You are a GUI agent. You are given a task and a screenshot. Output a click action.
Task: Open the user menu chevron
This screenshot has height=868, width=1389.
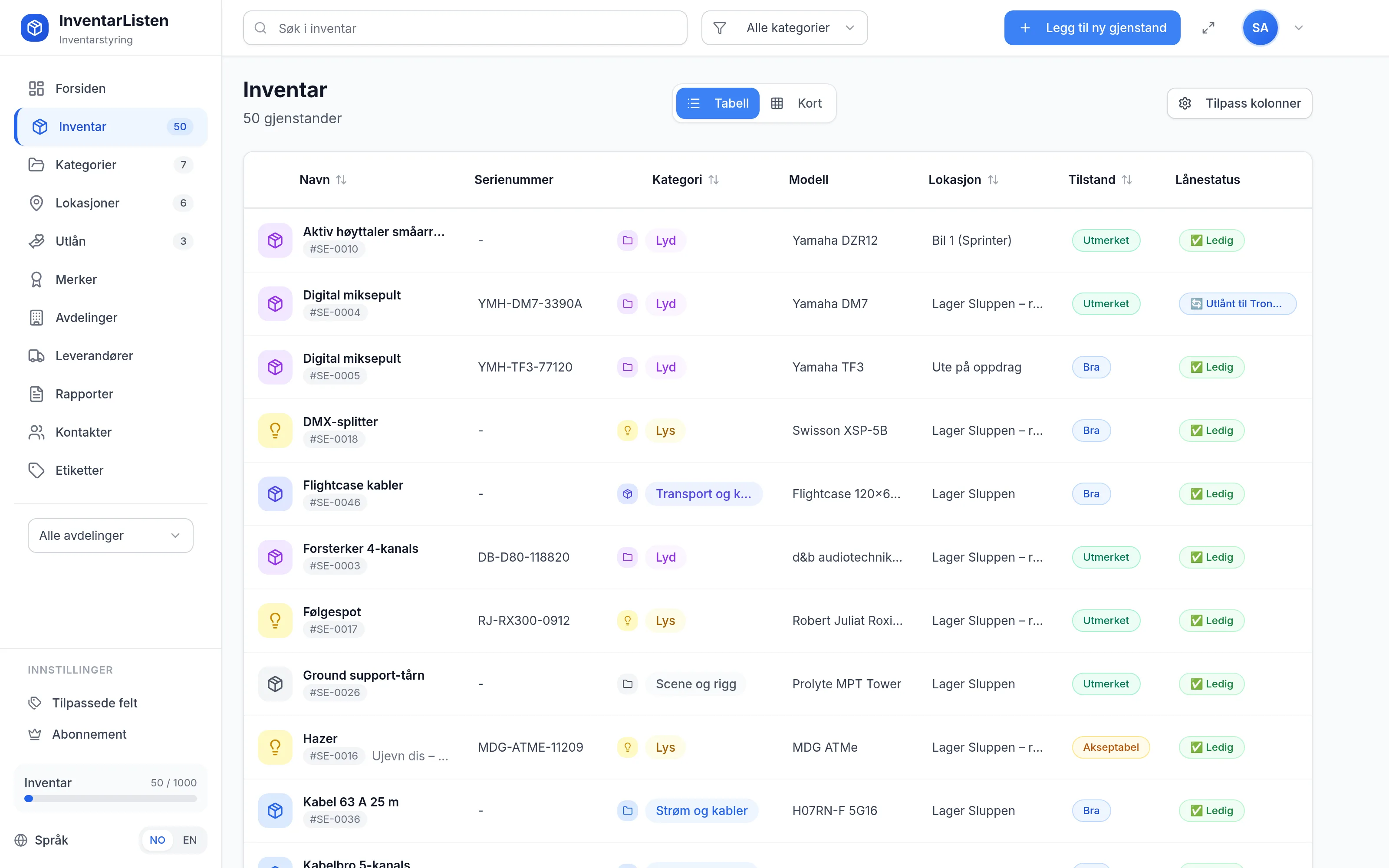[1299, 27]
